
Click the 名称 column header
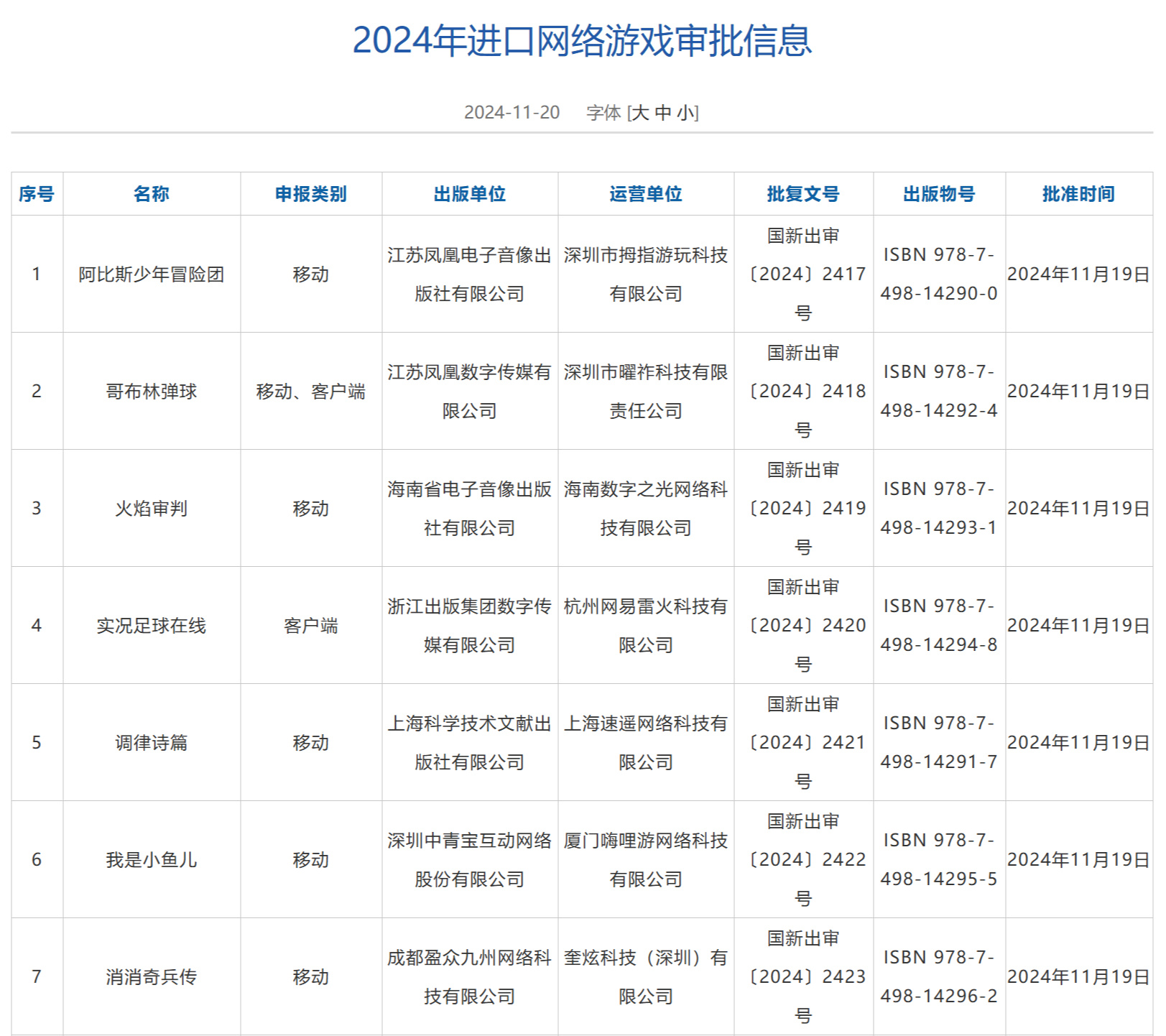(152, 194)
